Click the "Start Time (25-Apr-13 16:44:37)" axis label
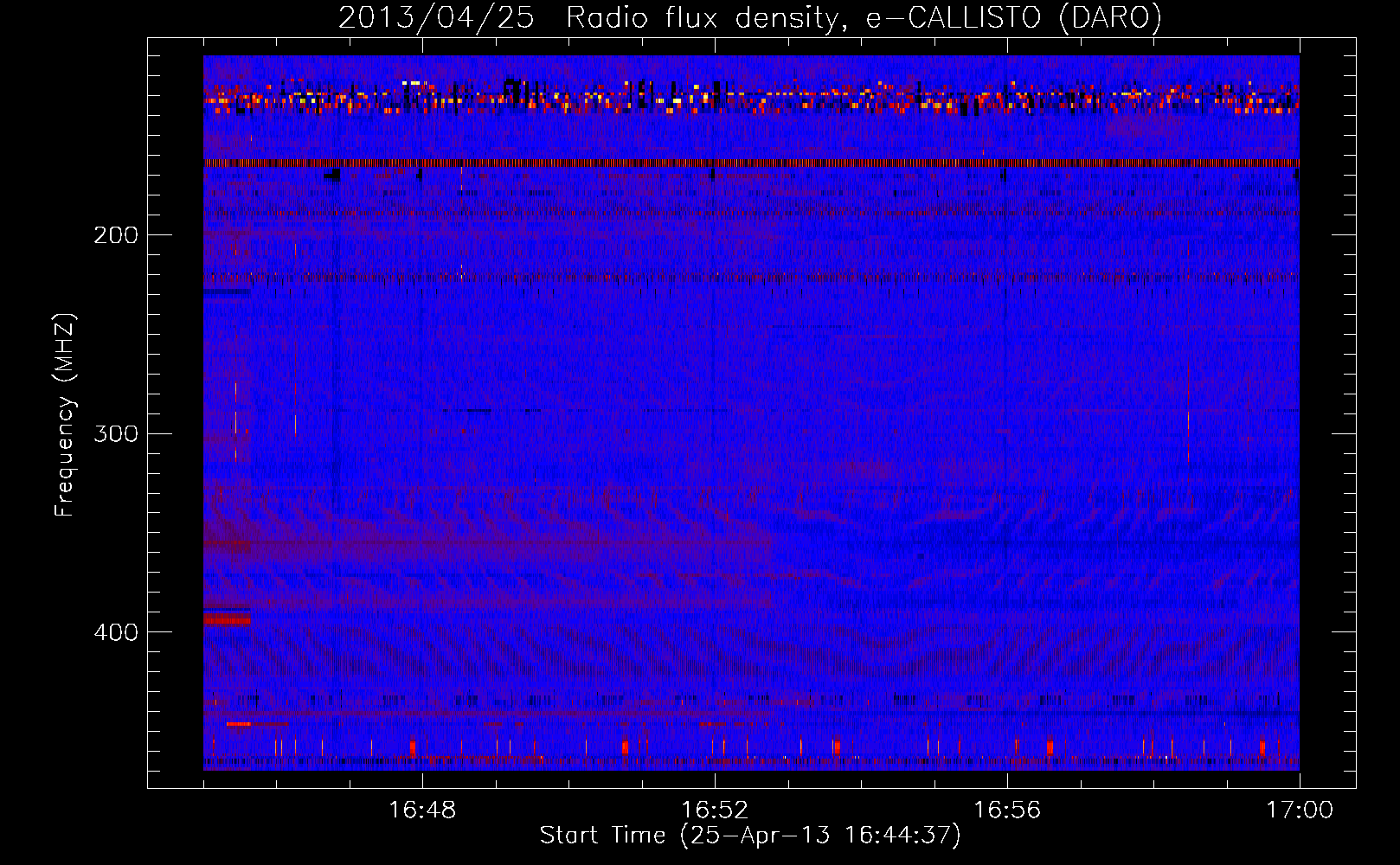Screen dimensions: 1400x865 coord(750,836)
